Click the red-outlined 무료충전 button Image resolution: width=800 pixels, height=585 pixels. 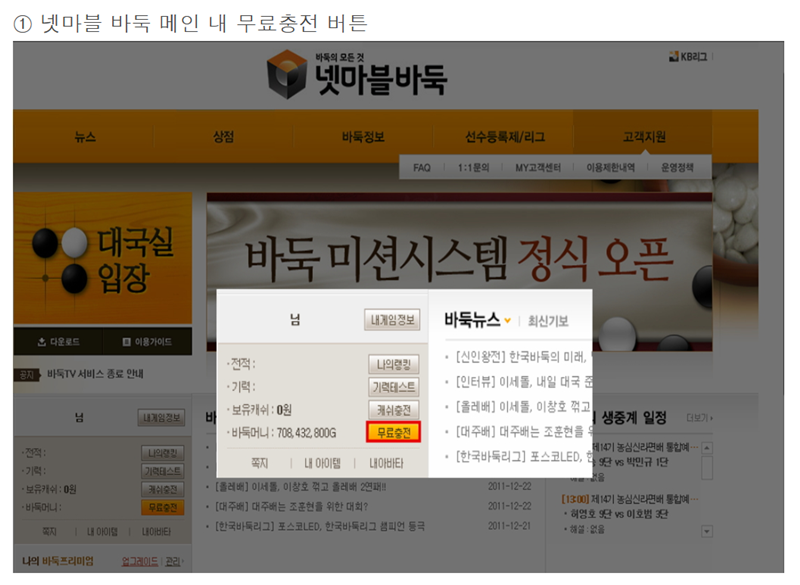point(393,433)
